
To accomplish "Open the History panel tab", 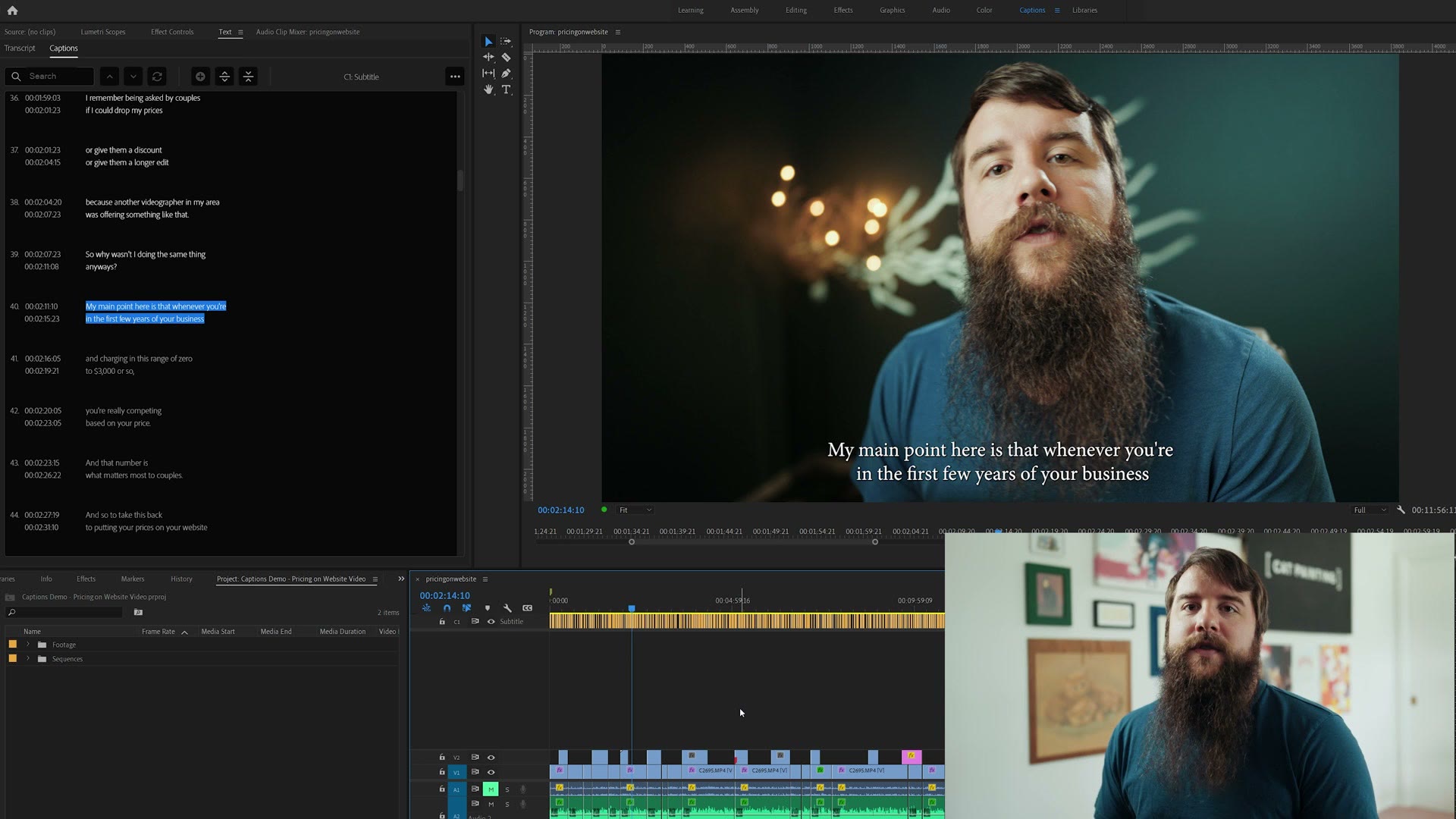I will click(x=181, y=579).
